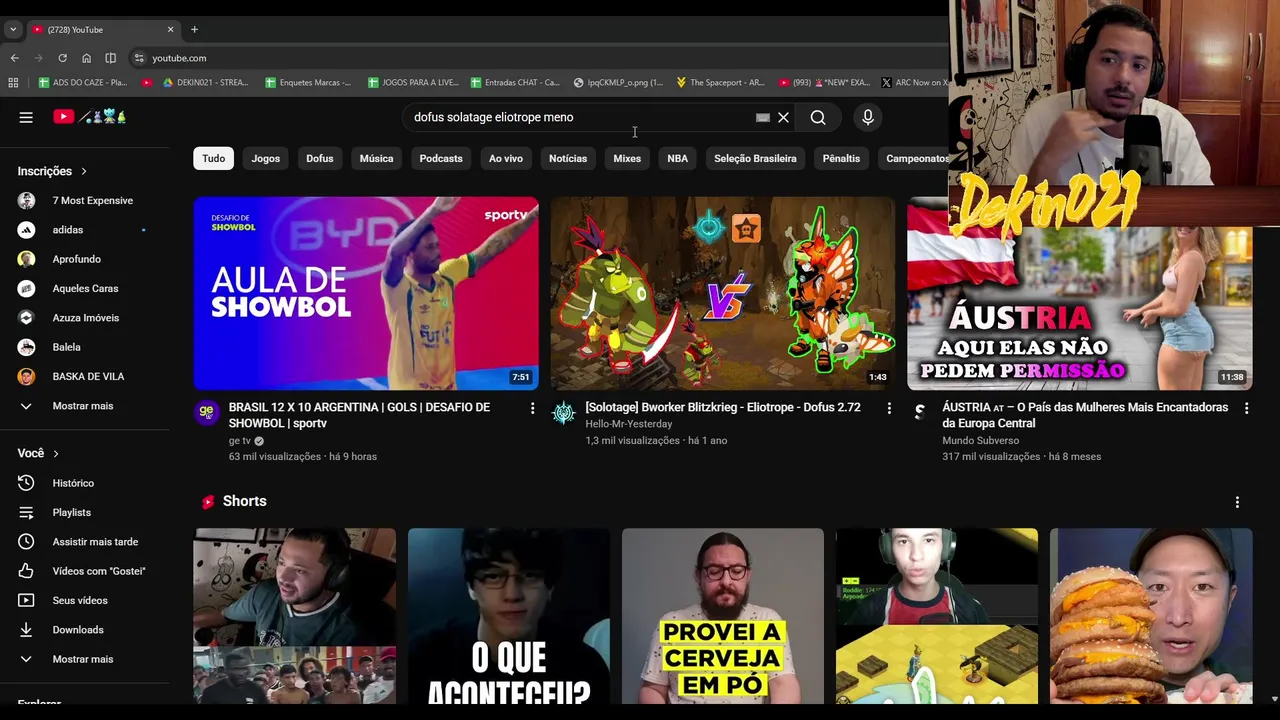Clear the search box with the X
The width and height of the screenshot is (1280, 720).
[783, 117]
